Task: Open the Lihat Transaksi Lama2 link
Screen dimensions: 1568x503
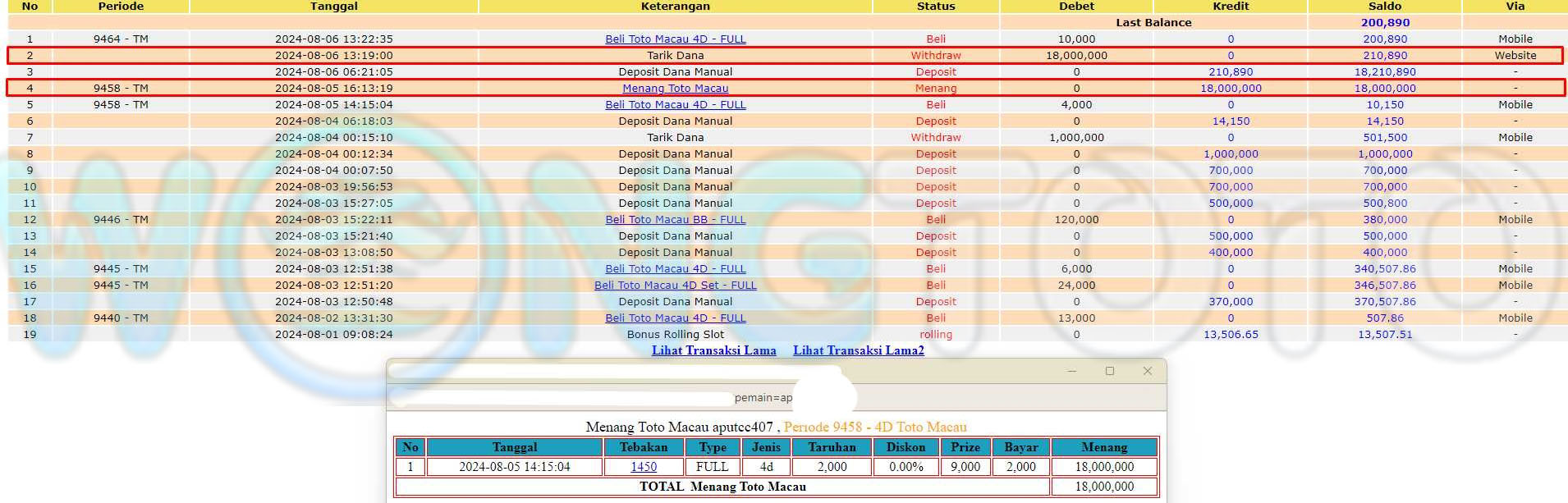Action: pos(858,350)
